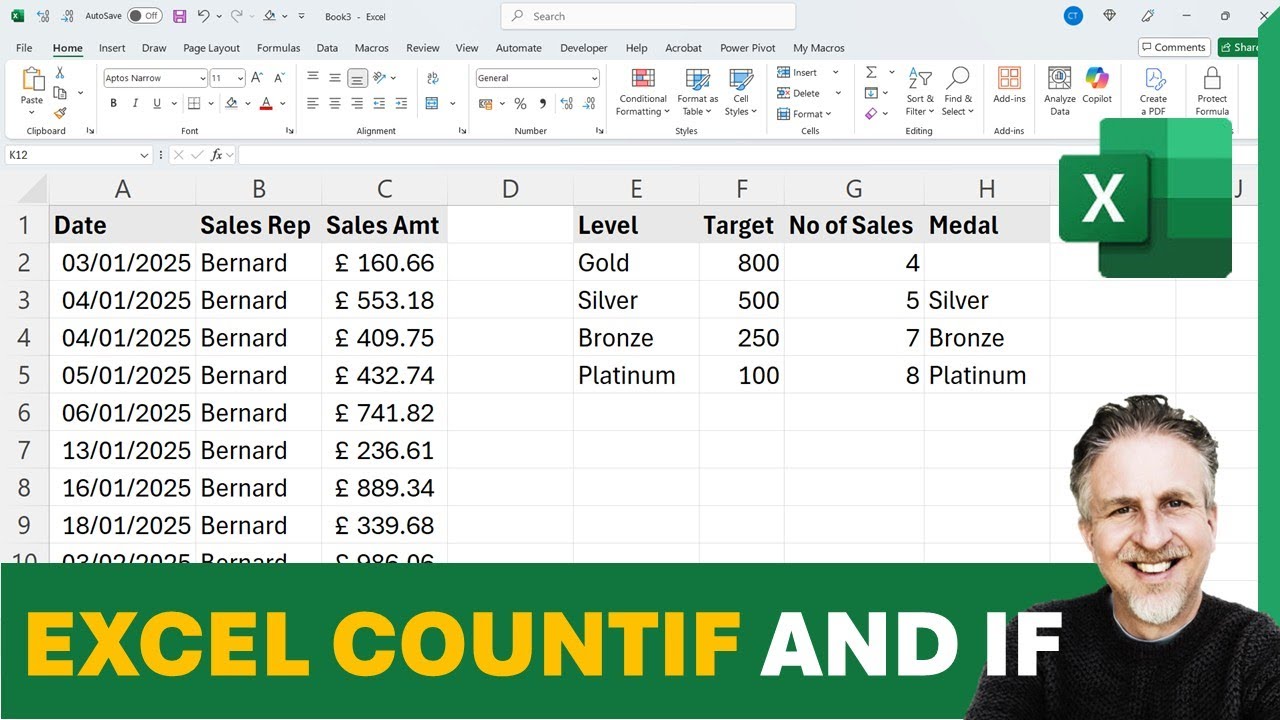
Task: Open the font name dropdown Aptos Narrow
Action: click(202, 78)
